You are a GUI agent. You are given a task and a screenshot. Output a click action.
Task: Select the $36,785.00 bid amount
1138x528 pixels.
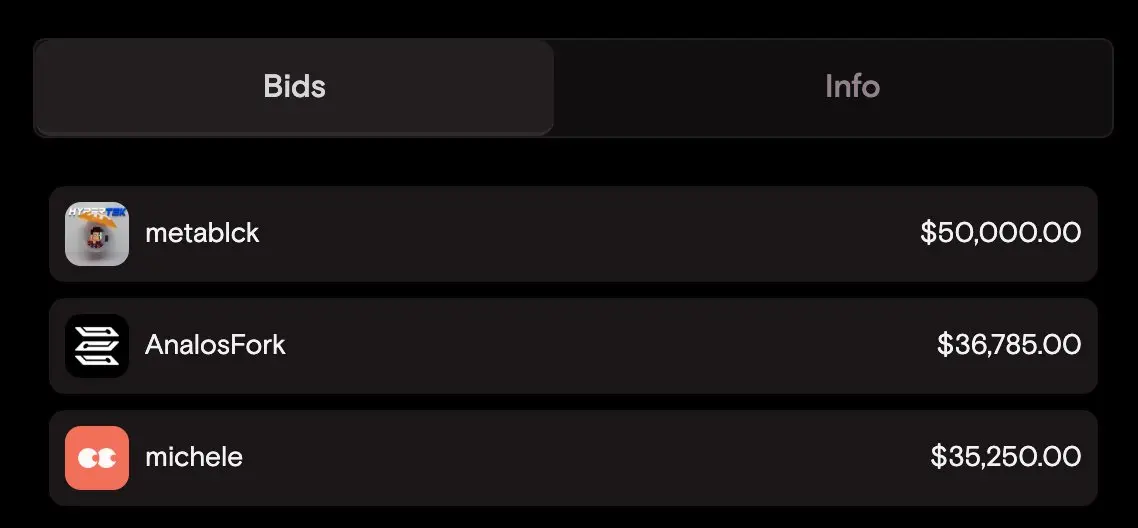[1009, 345]
